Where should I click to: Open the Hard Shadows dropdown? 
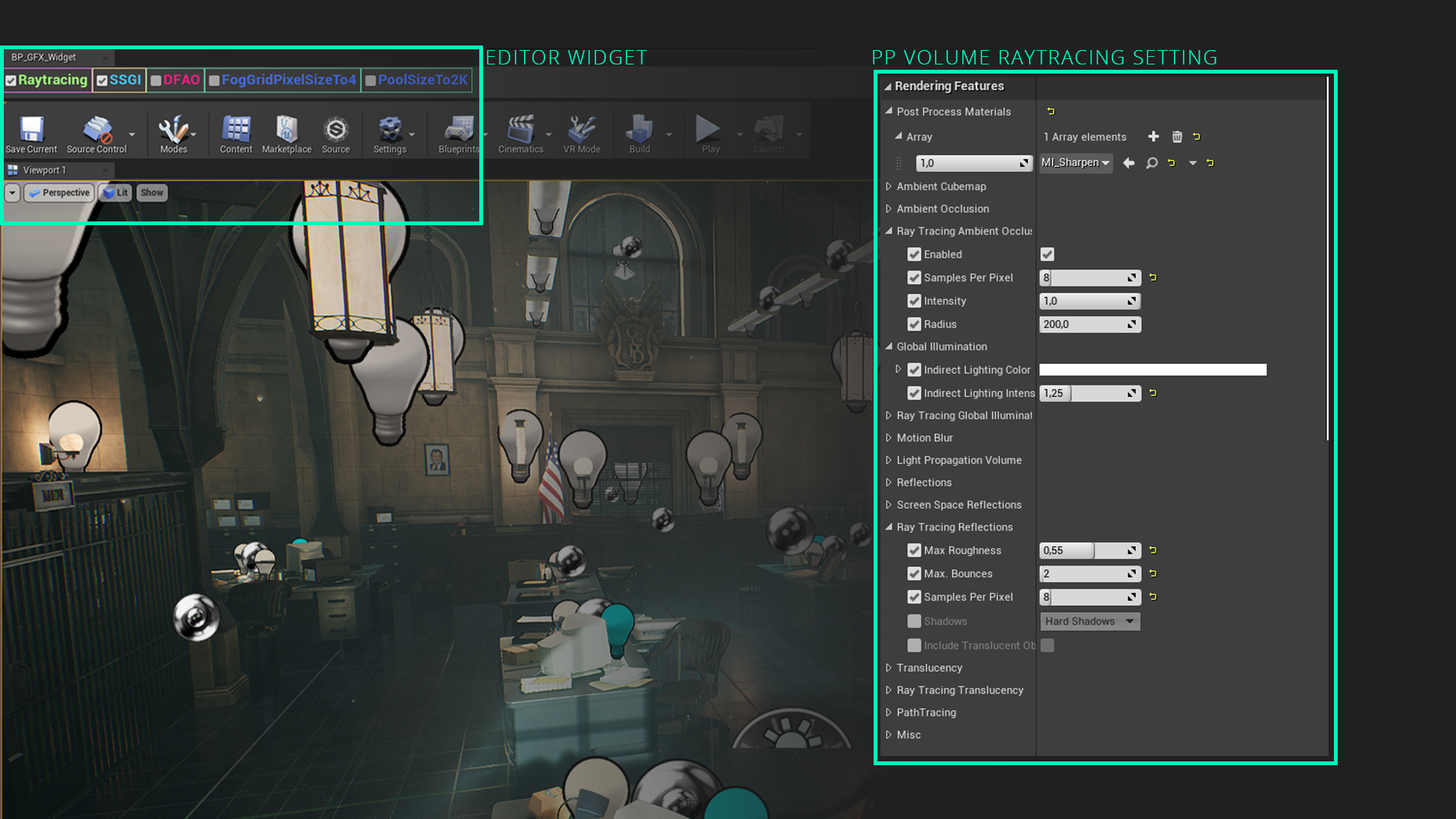[1090, 621]
